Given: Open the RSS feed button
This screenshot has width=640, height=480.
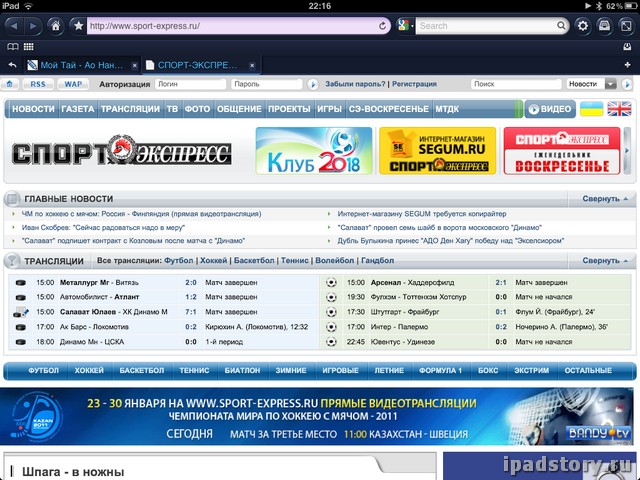Looking at the screenshot, I should 38,84.
